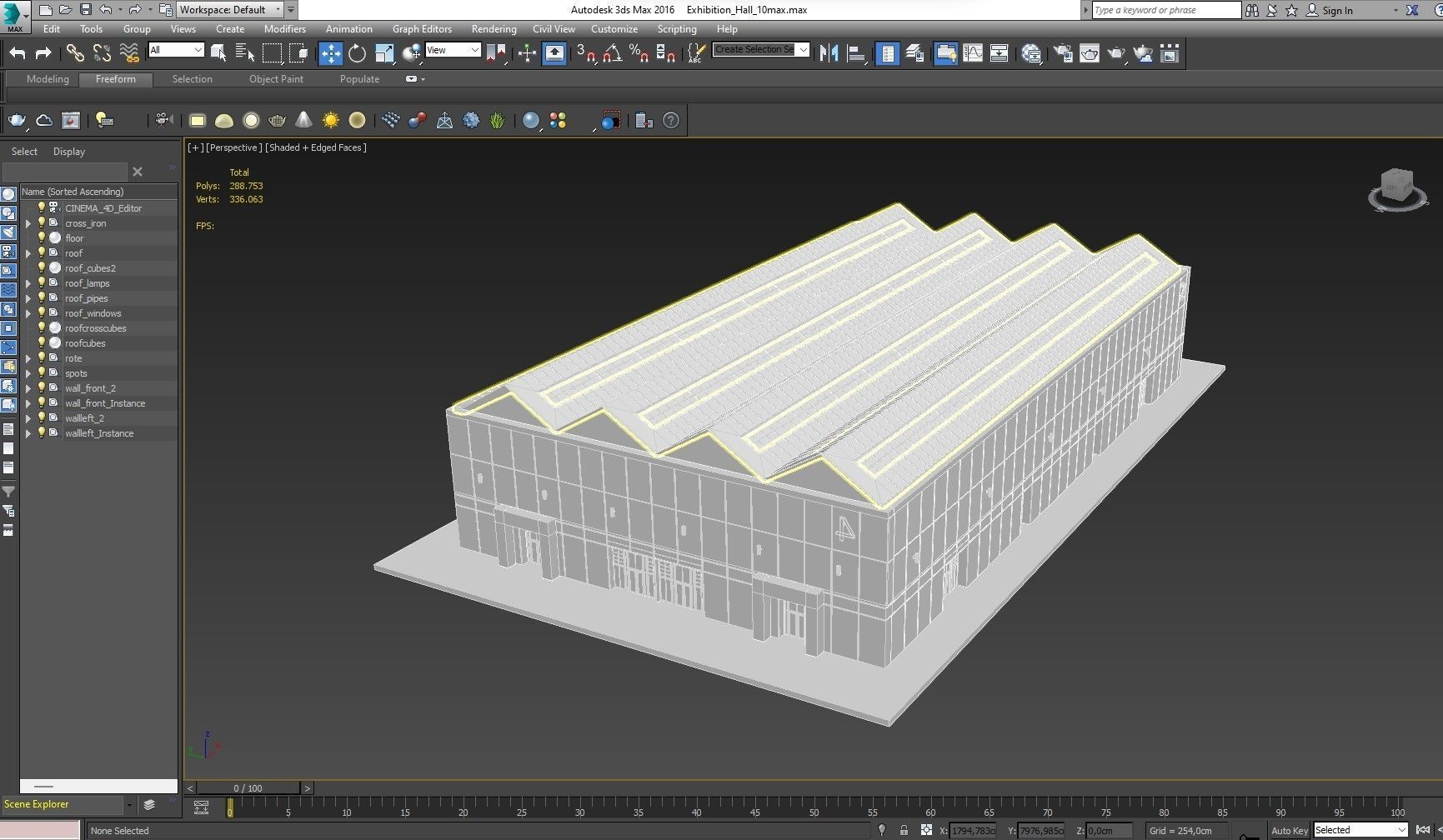Click the Cone primitive icon
This screenshot has height=840, width=1443.
(303, 120)
